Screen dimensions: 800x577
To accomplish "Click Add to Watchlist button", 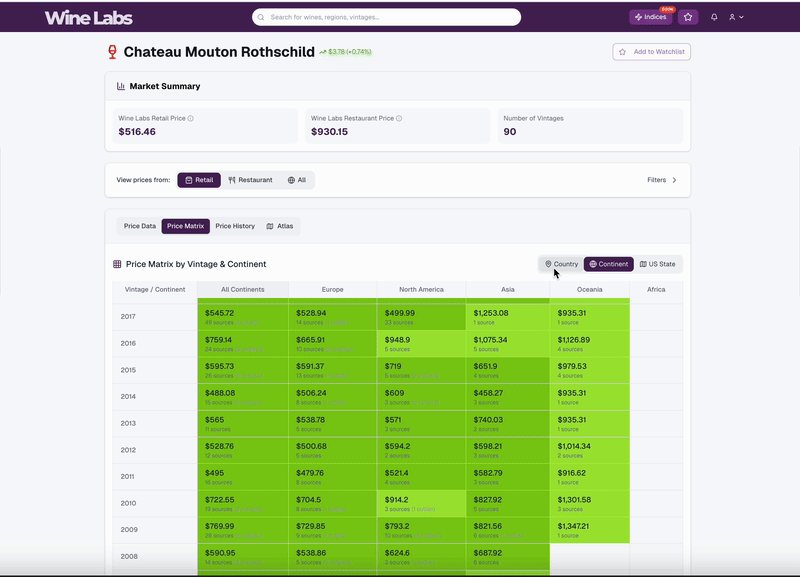I will (652, 52).
